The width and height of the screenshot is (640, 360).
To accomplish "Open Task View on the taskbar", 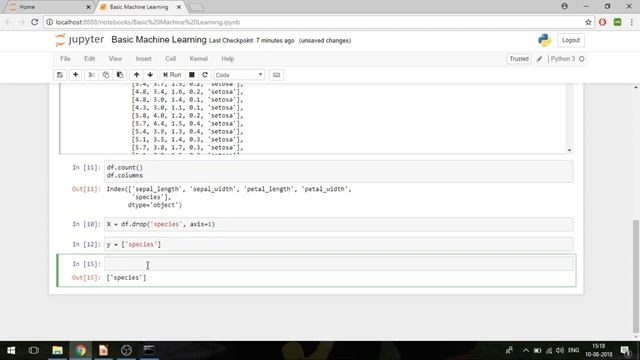I will point(34,350).
